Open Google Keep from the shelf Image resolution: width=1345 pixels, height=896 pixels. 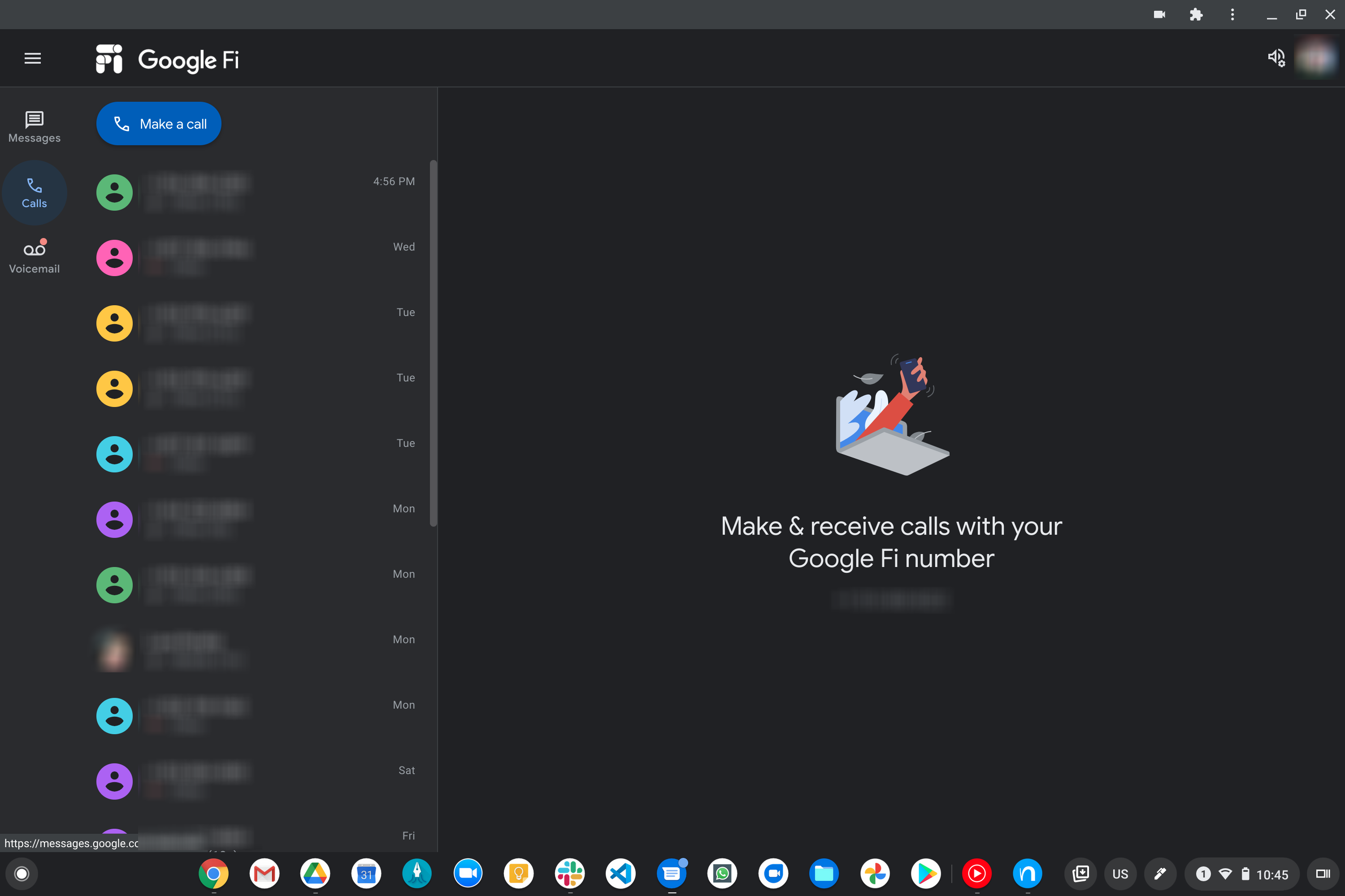coord(518,873)
